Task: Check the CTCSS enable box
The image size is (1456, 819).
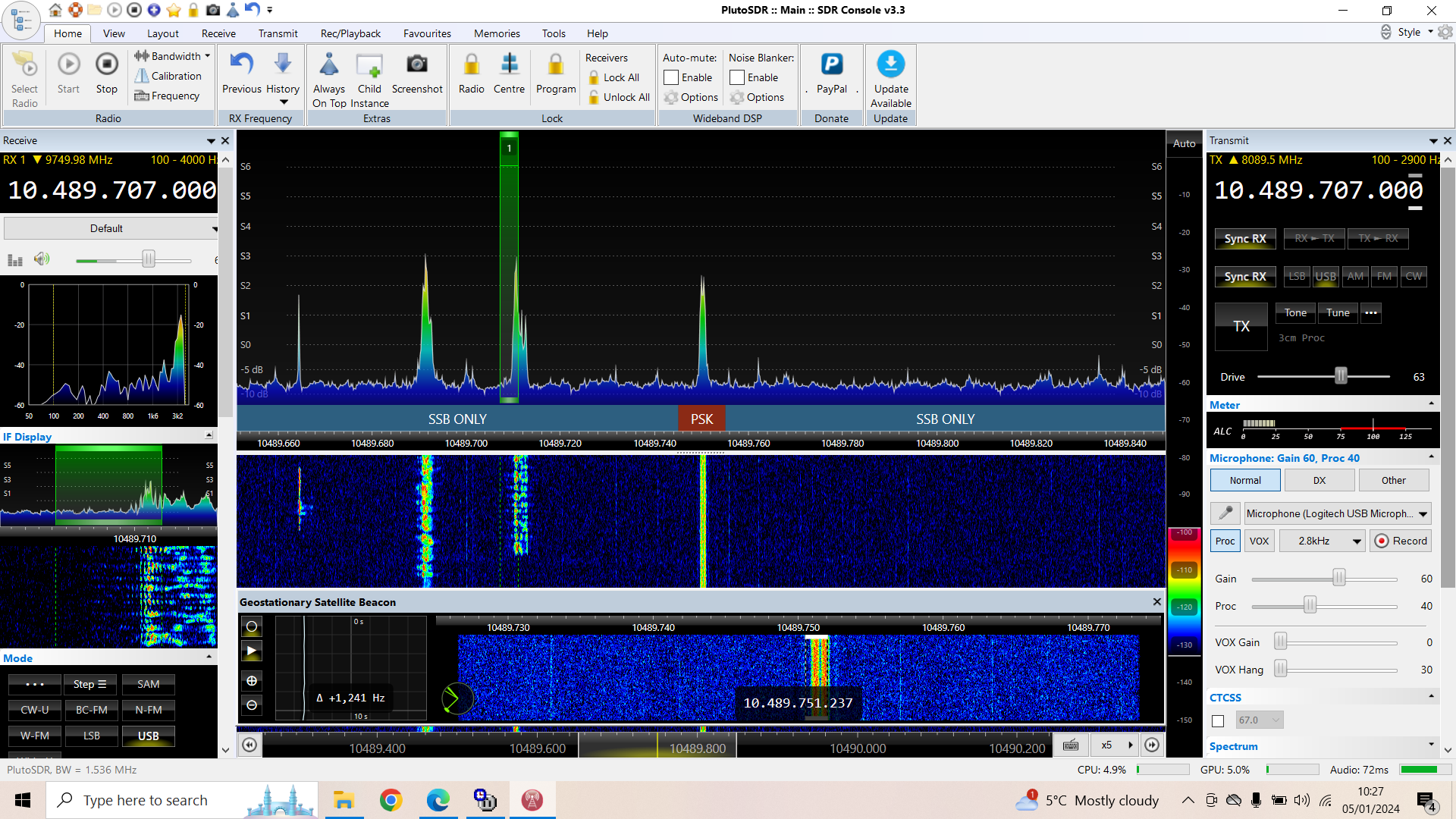Action: pyautogui.click(x=1219, y=721)
